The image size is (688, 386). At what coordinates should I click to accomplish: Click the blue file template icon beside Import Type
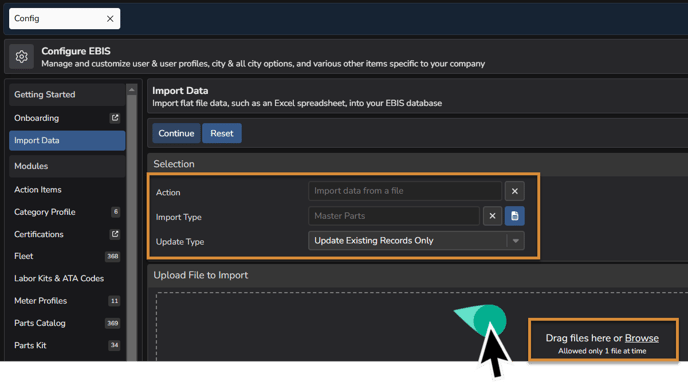515,216
